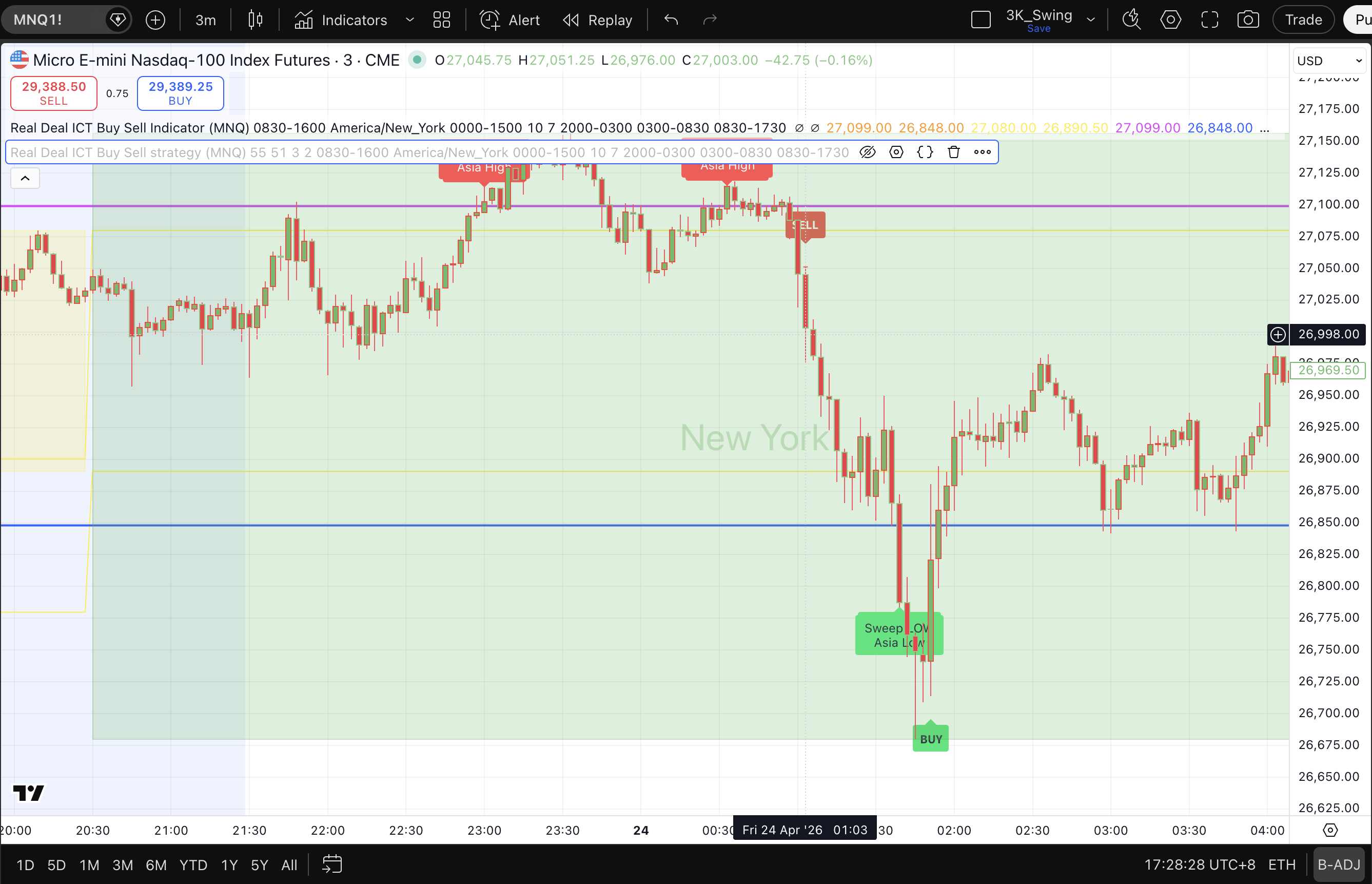The height and width of the screenshot is (884, 1372).
Task: Open the quick search icon
Action: 1132,20
